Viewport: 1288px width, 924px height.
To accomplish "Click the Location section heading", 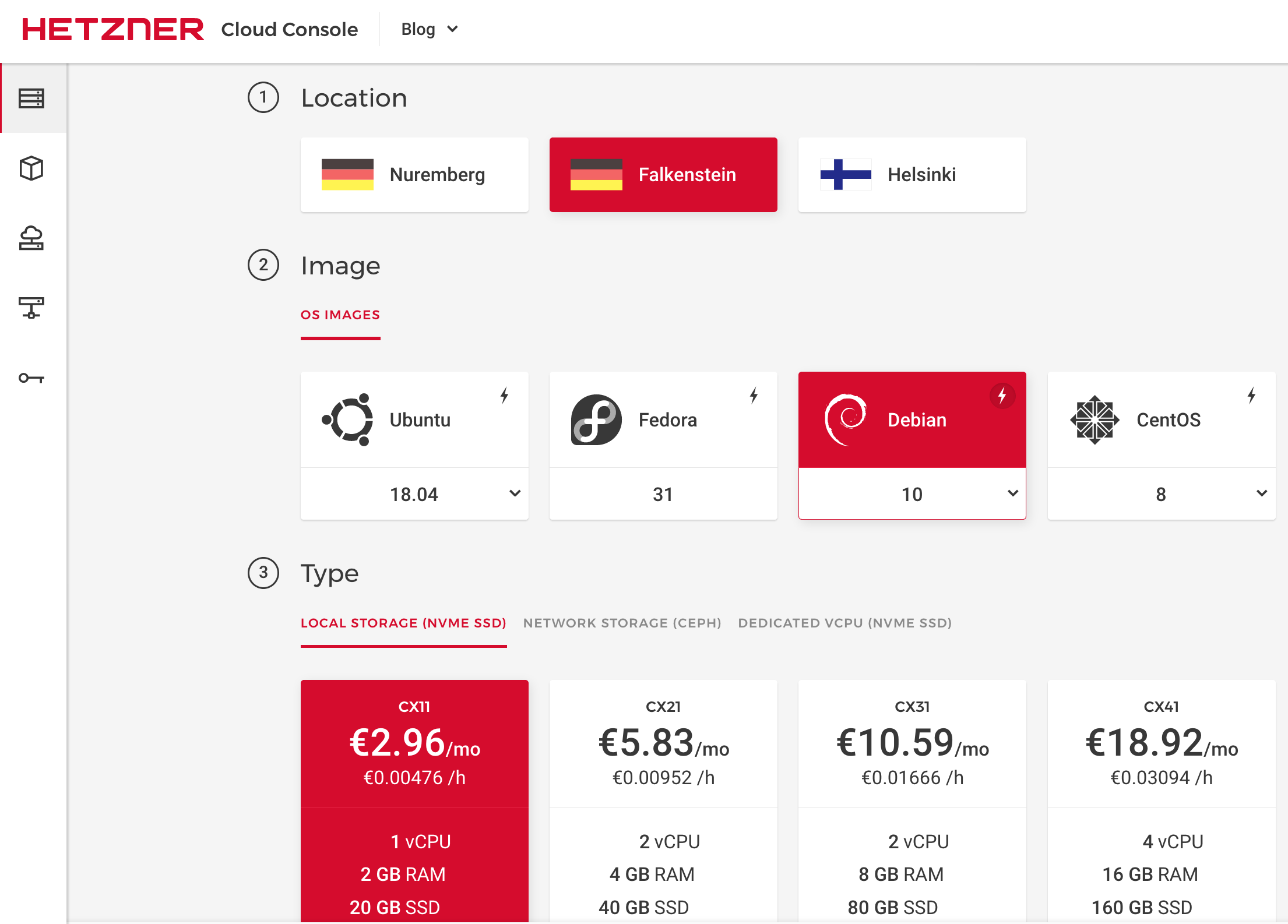I will pyautogui.click(x=354, y=98).
